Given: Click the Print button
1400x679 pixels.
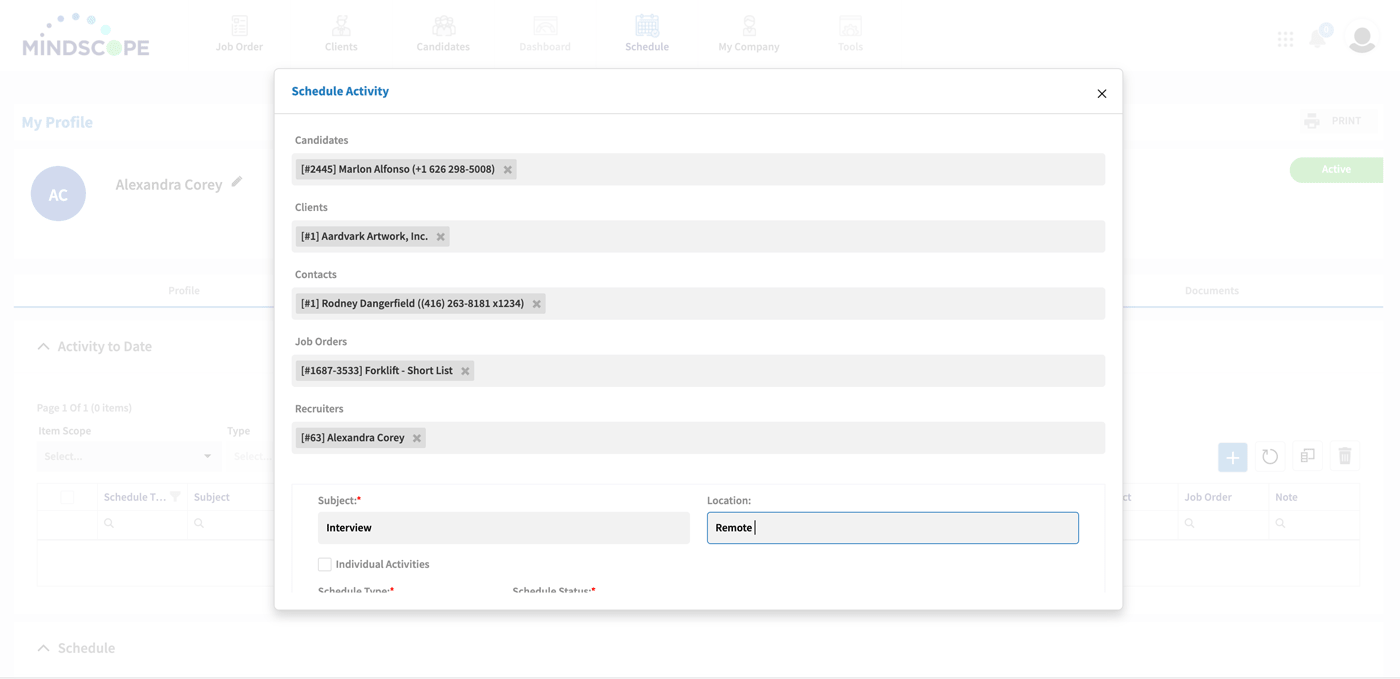Looking at the screenshot, I should pyautogui.click(x=1334, y=121).
